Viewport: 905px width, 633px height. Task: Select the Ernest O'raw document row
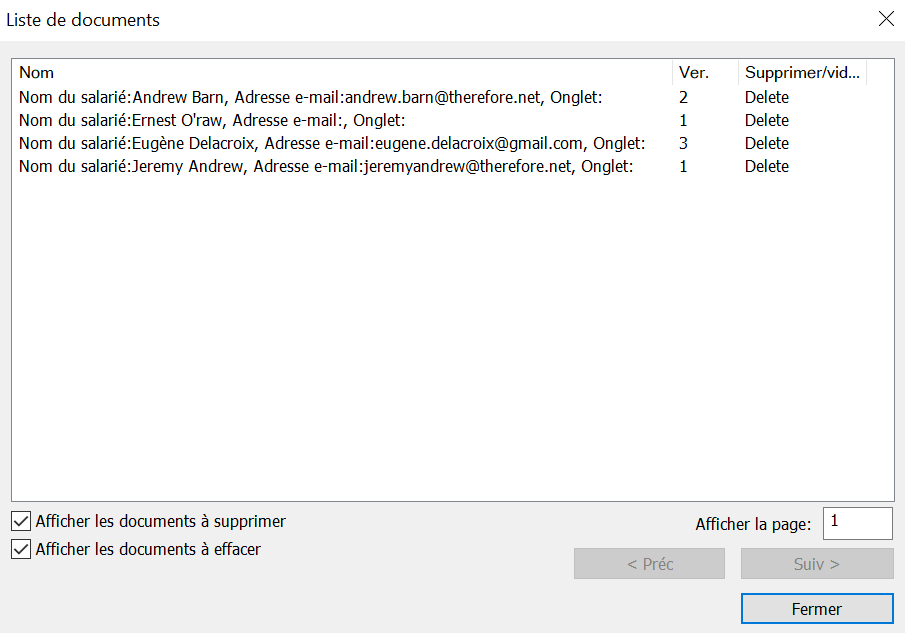click(x=211, y=121)
